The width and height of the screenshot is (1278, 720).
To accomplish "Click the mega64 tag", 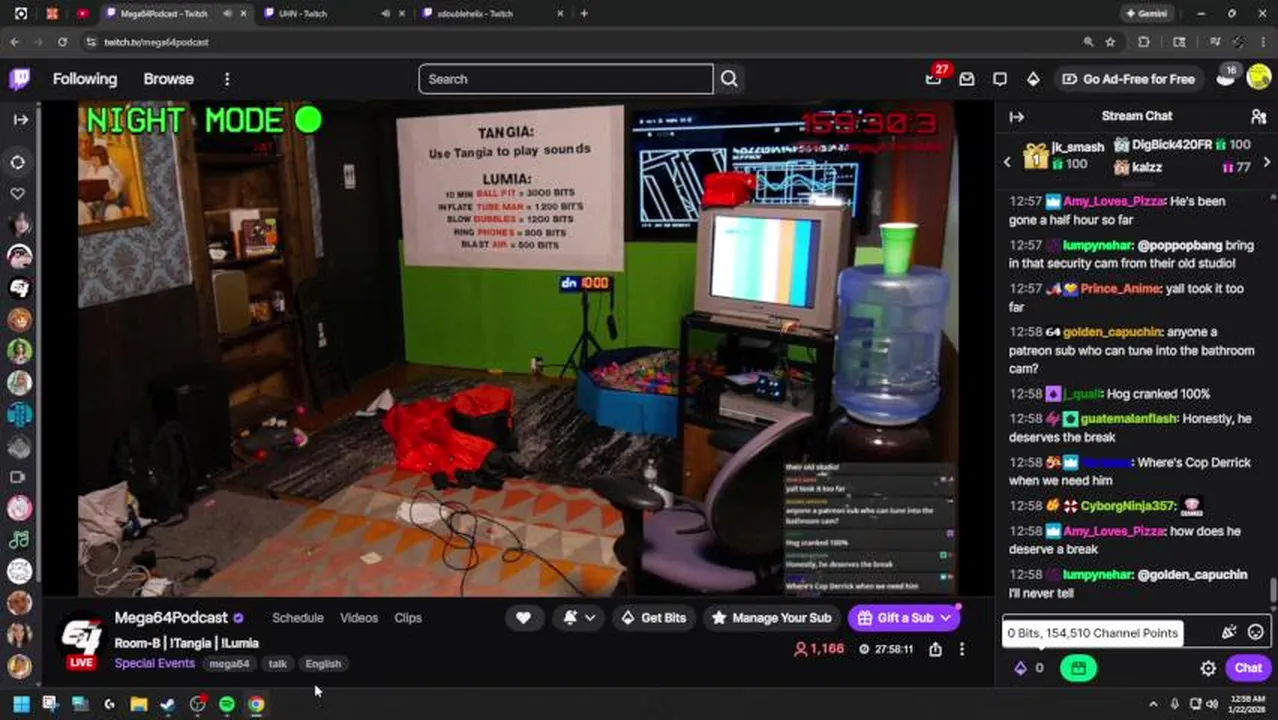I will point(229,664).
